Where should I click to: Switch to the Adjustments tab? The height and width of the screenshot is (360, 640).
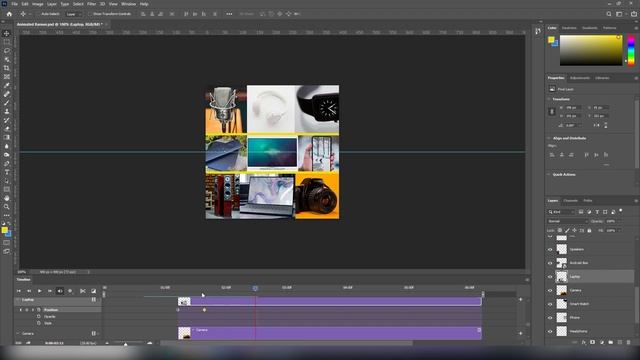pyautogui.click(x=580, y=78)
